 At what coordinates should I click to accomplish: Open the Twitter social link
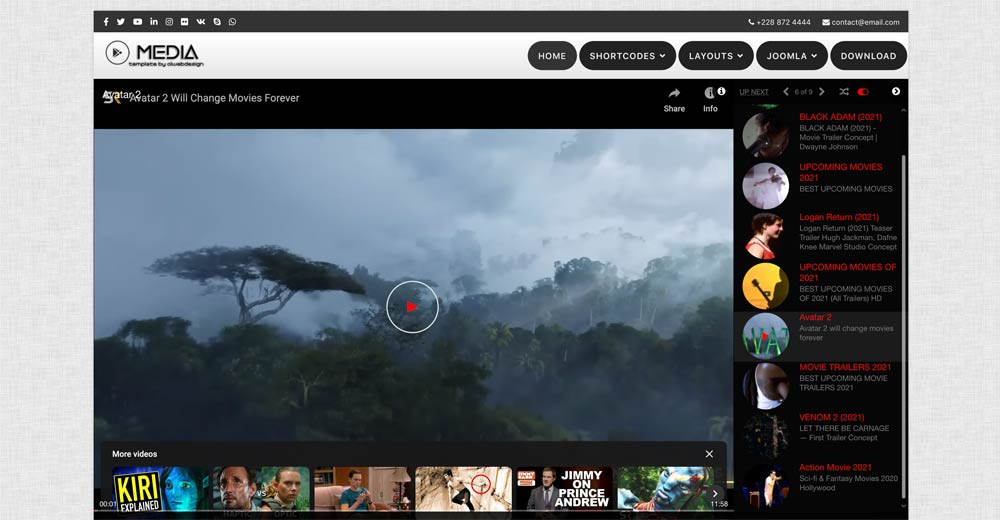click(x=121, y=22)
